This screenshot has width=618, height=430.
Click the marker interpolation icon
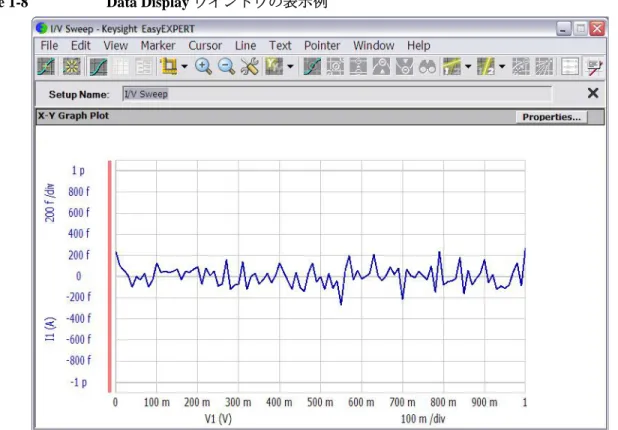tap(358, 66)
